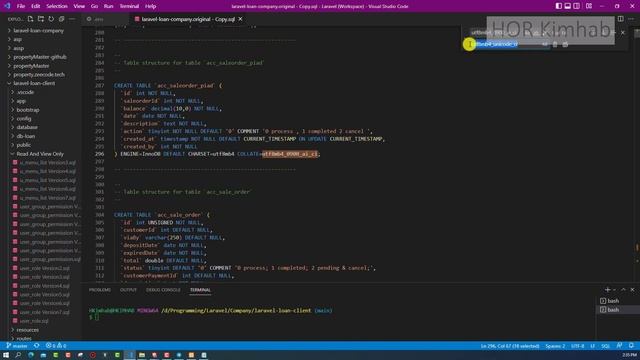Open the Go menu
The image size is (640, 360).
(x=94, y=6)
